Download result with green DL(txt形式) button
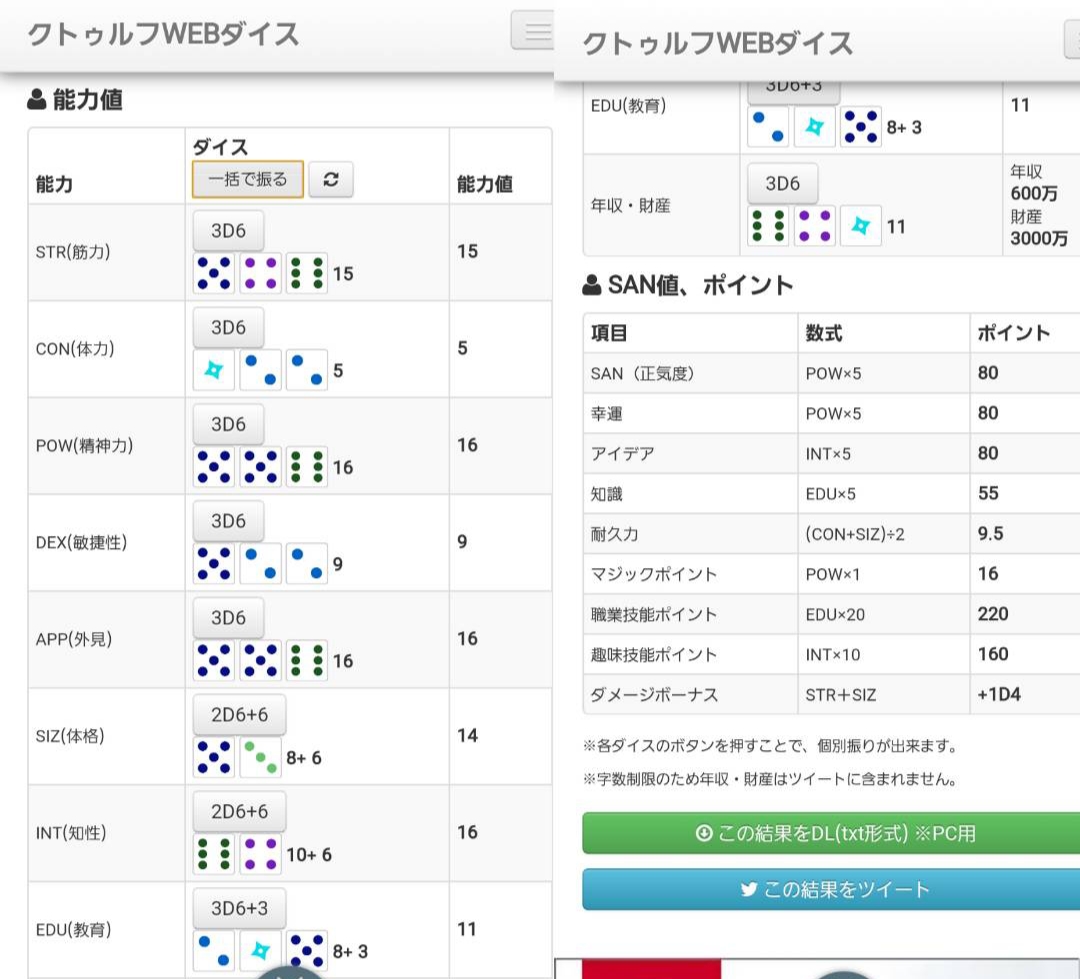This screenshot has height=979, width=1080. (830, 833)
